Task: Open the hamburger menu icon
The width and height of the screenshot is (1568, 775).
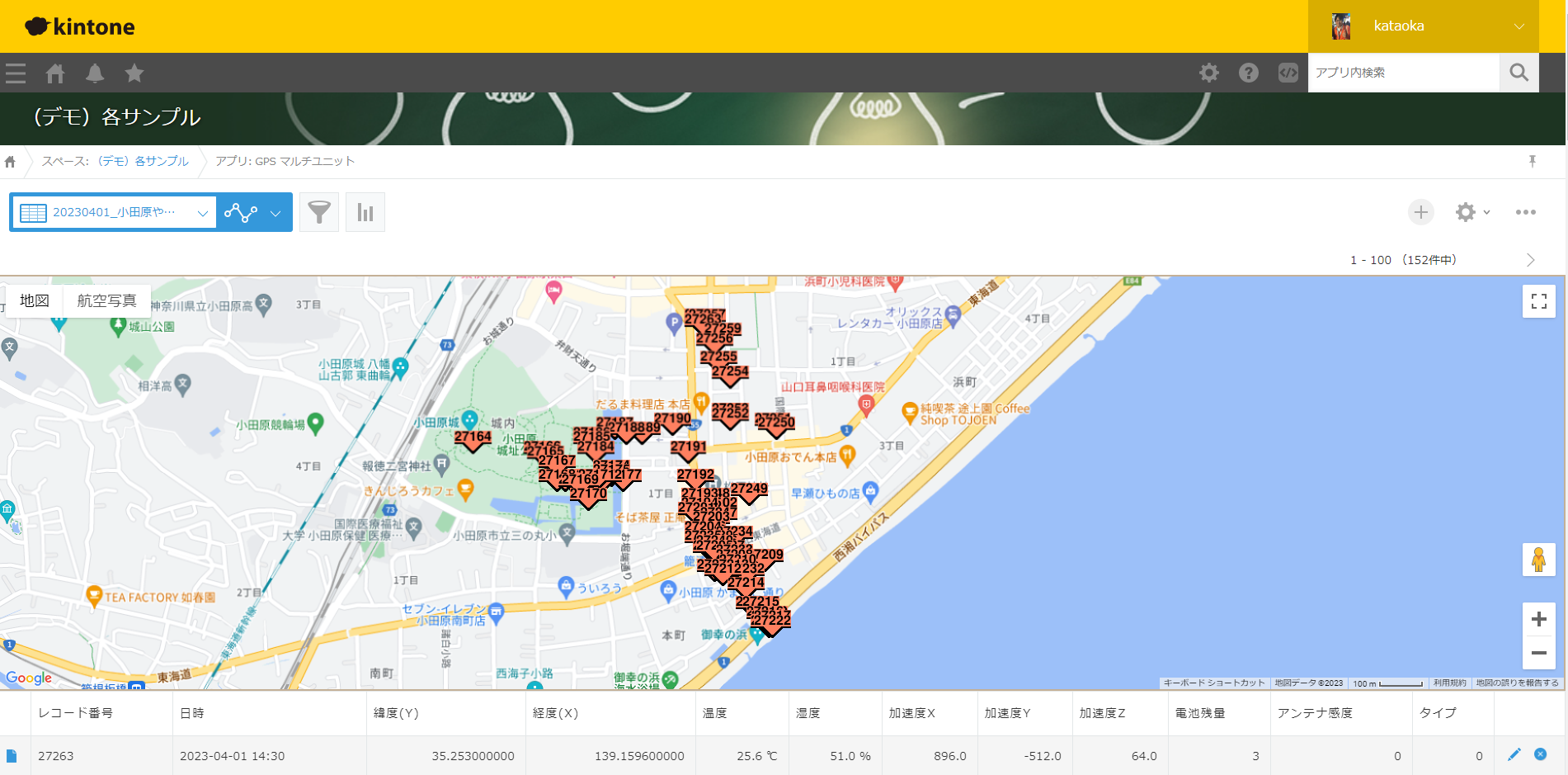Action: coord(15,73)
